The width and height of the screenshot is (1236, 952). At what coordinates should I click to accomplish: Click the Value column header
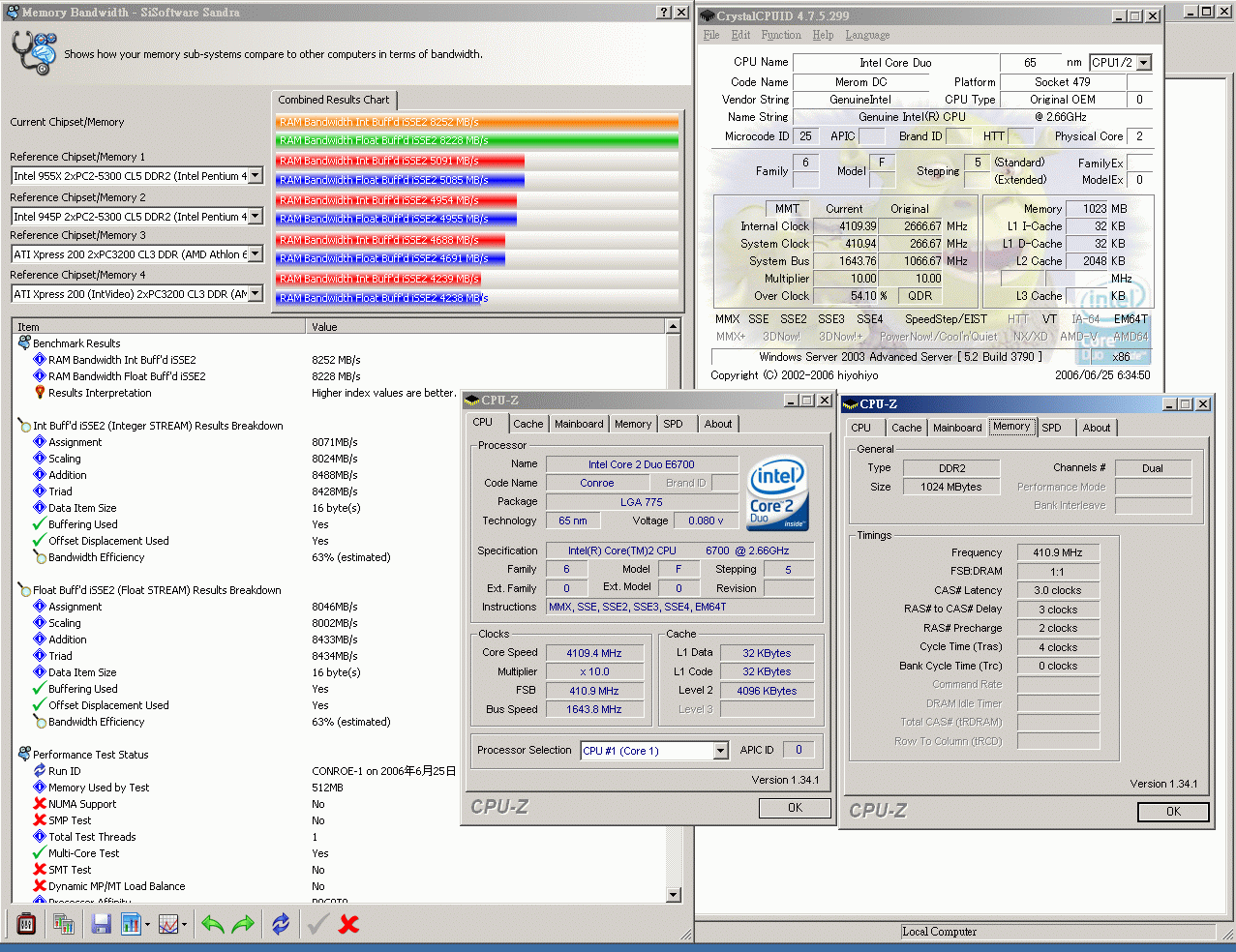(x=487, y=327)
